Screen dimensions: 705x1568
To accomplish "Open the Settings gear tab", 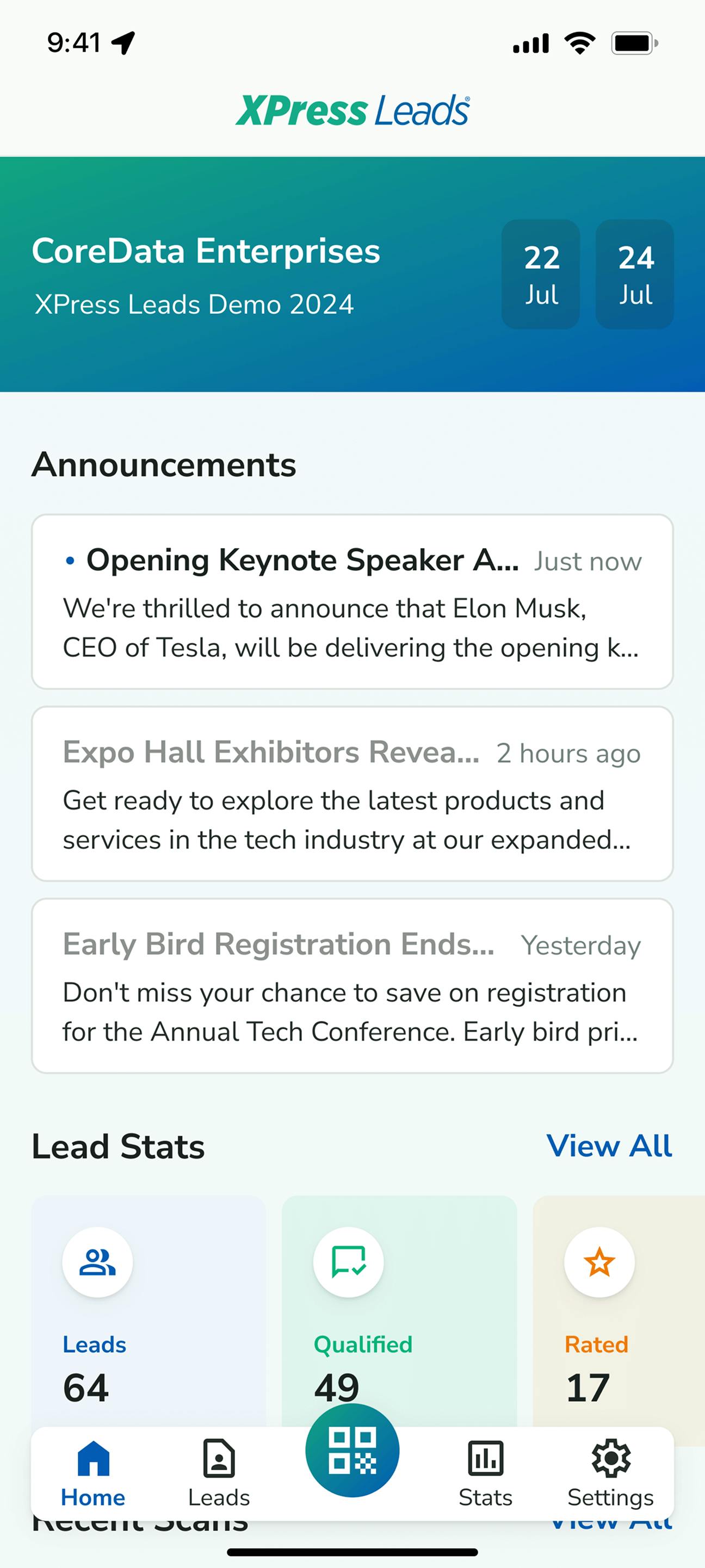I will pyautogui.click(x=611, y=1473).
